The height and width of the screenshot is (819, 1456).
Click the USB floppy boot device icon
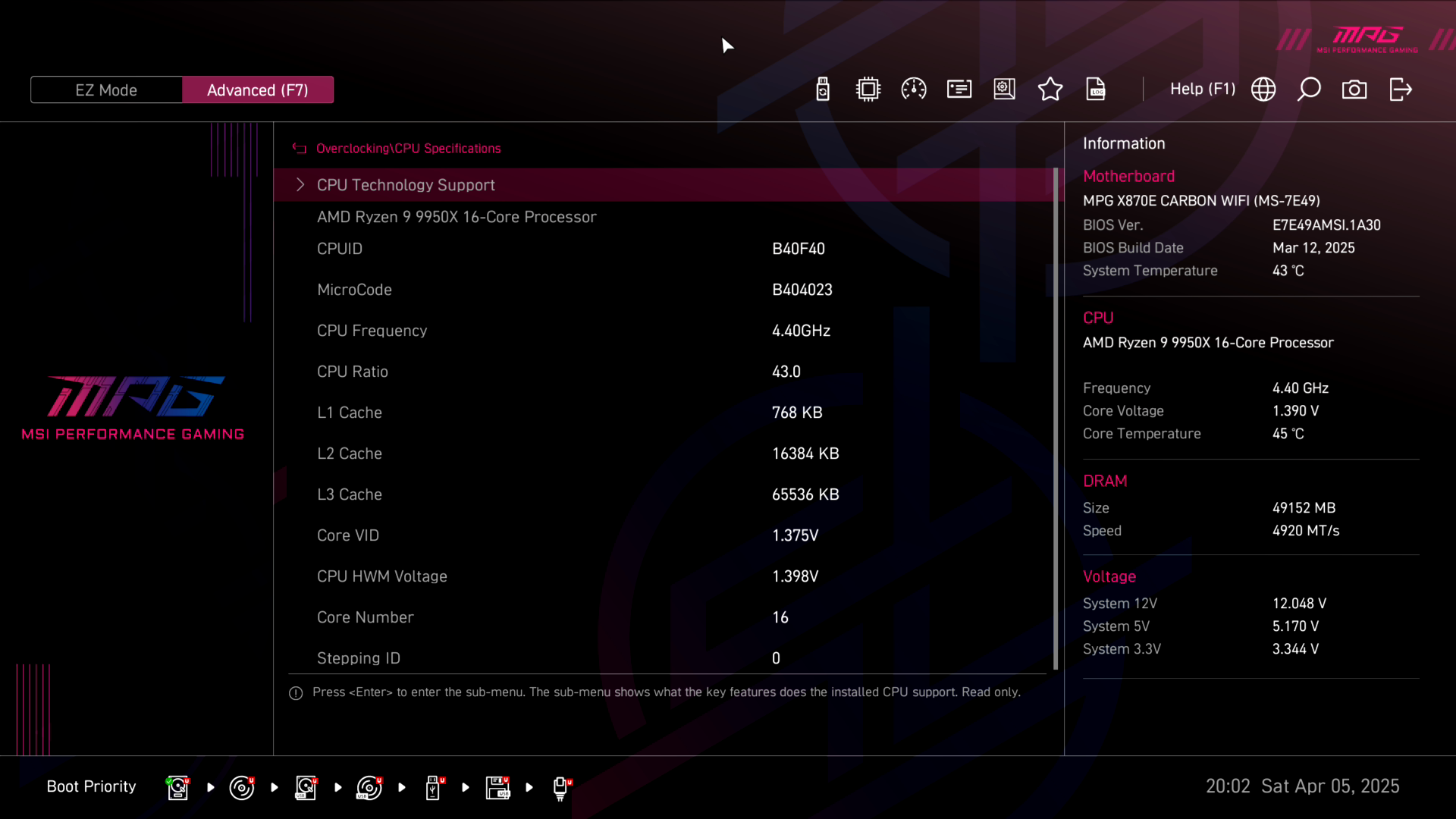coord(497,788)
